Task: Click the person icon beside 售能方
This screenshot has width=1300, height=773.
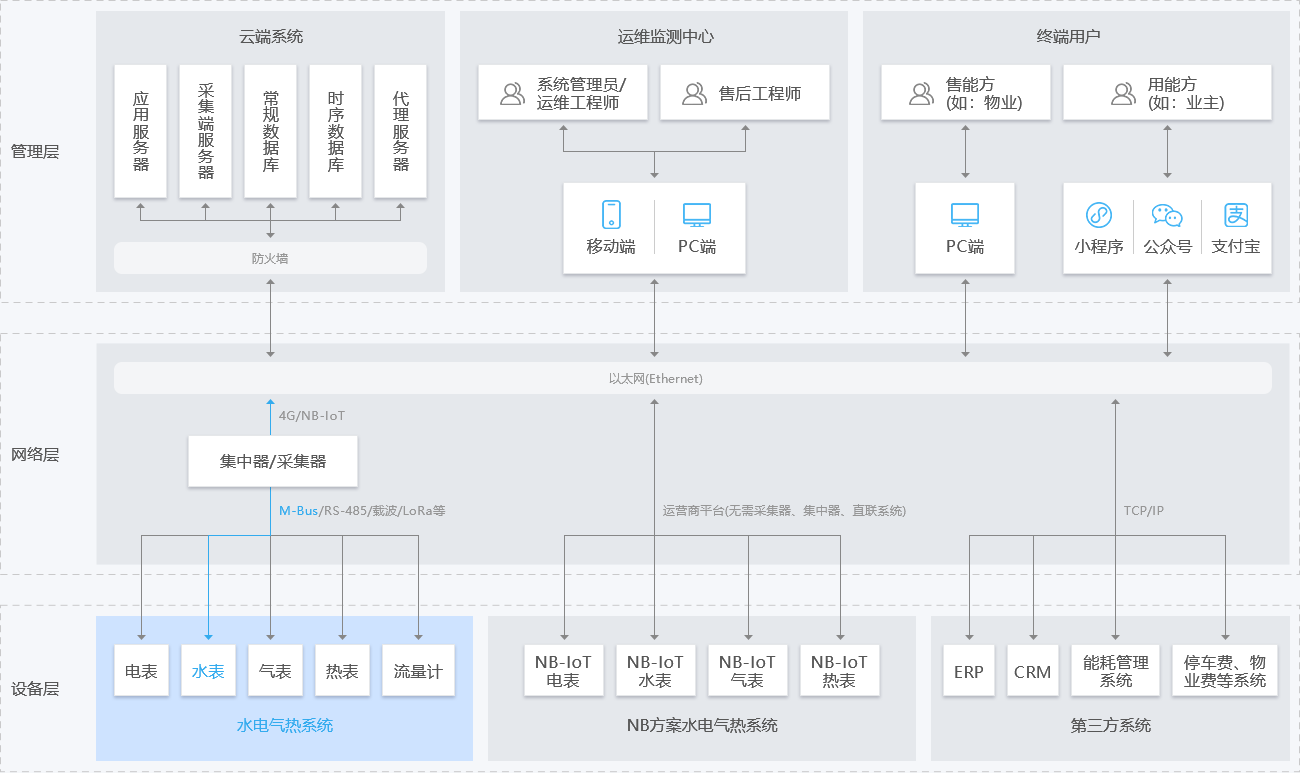Action: [x=921, y=94]
